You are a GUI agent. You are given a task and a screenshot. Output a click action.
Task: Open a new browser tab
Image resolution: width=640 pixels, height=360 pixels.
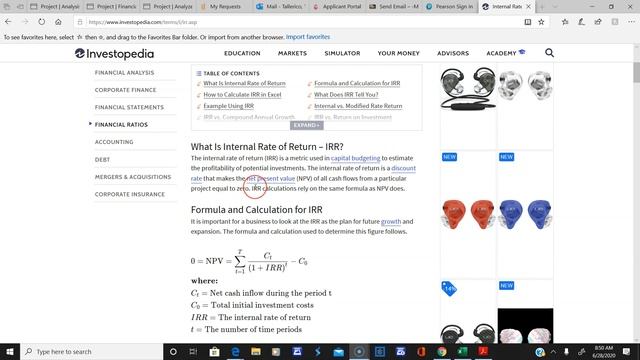click(x=542, y=7)
